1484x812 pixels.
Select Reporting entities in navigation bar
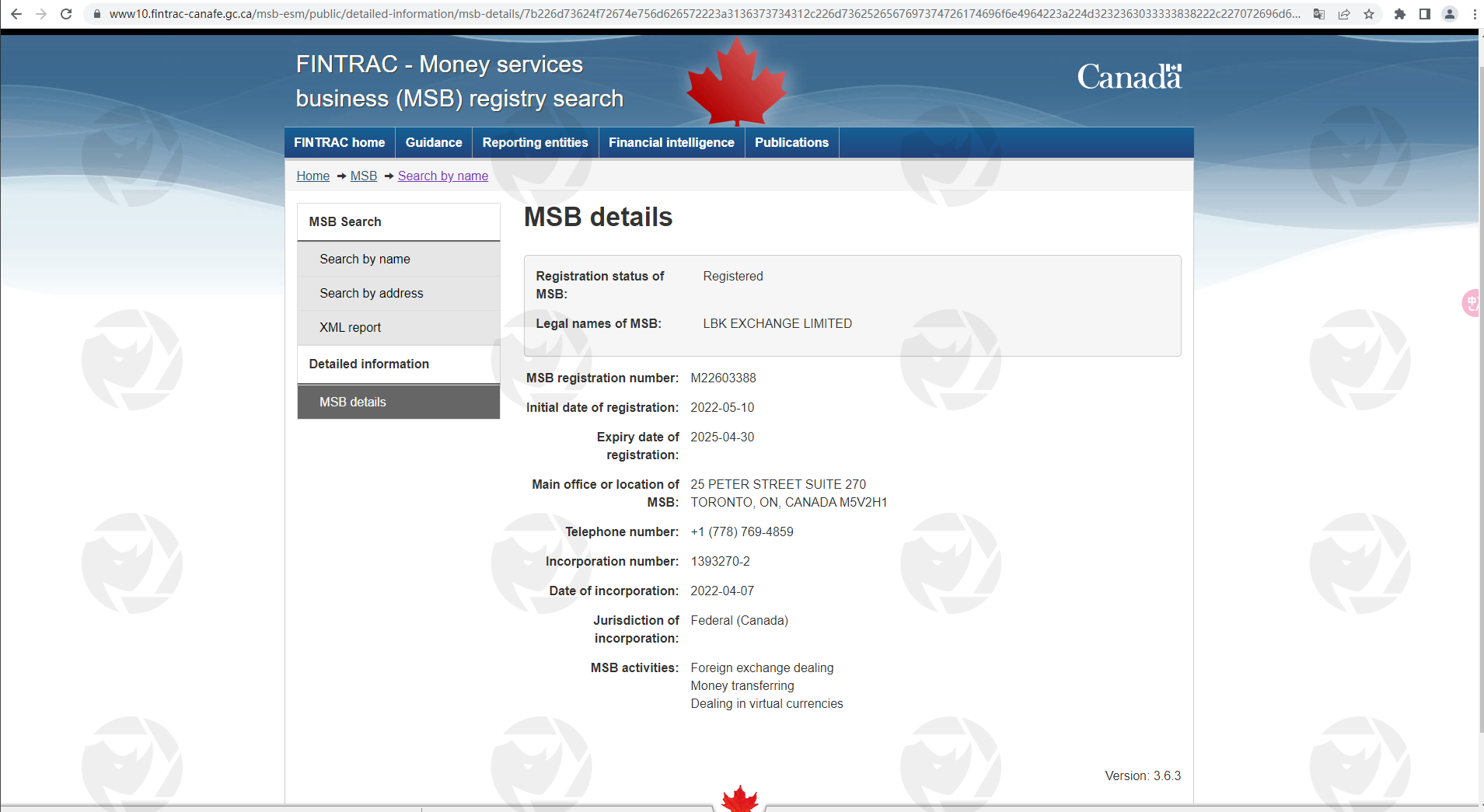point(535,143)
